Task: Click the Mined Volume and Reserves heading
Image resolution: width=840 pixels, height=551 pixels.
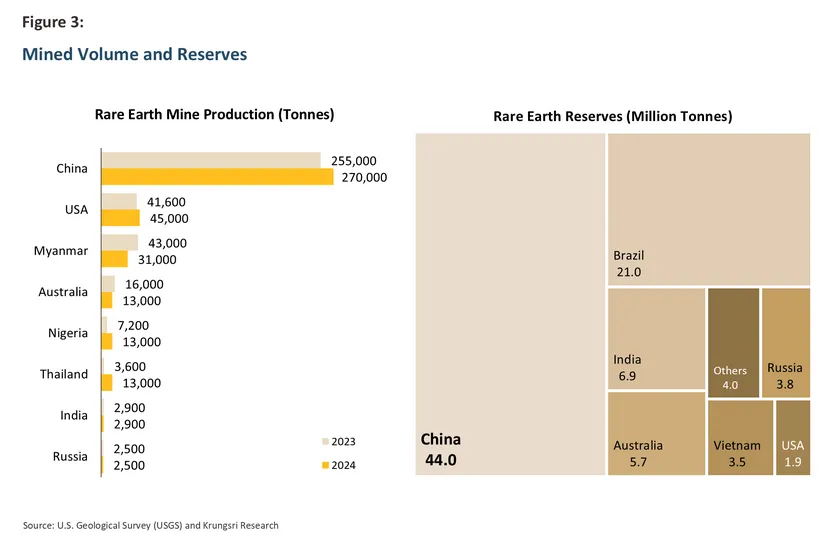Action: point(134,54)
